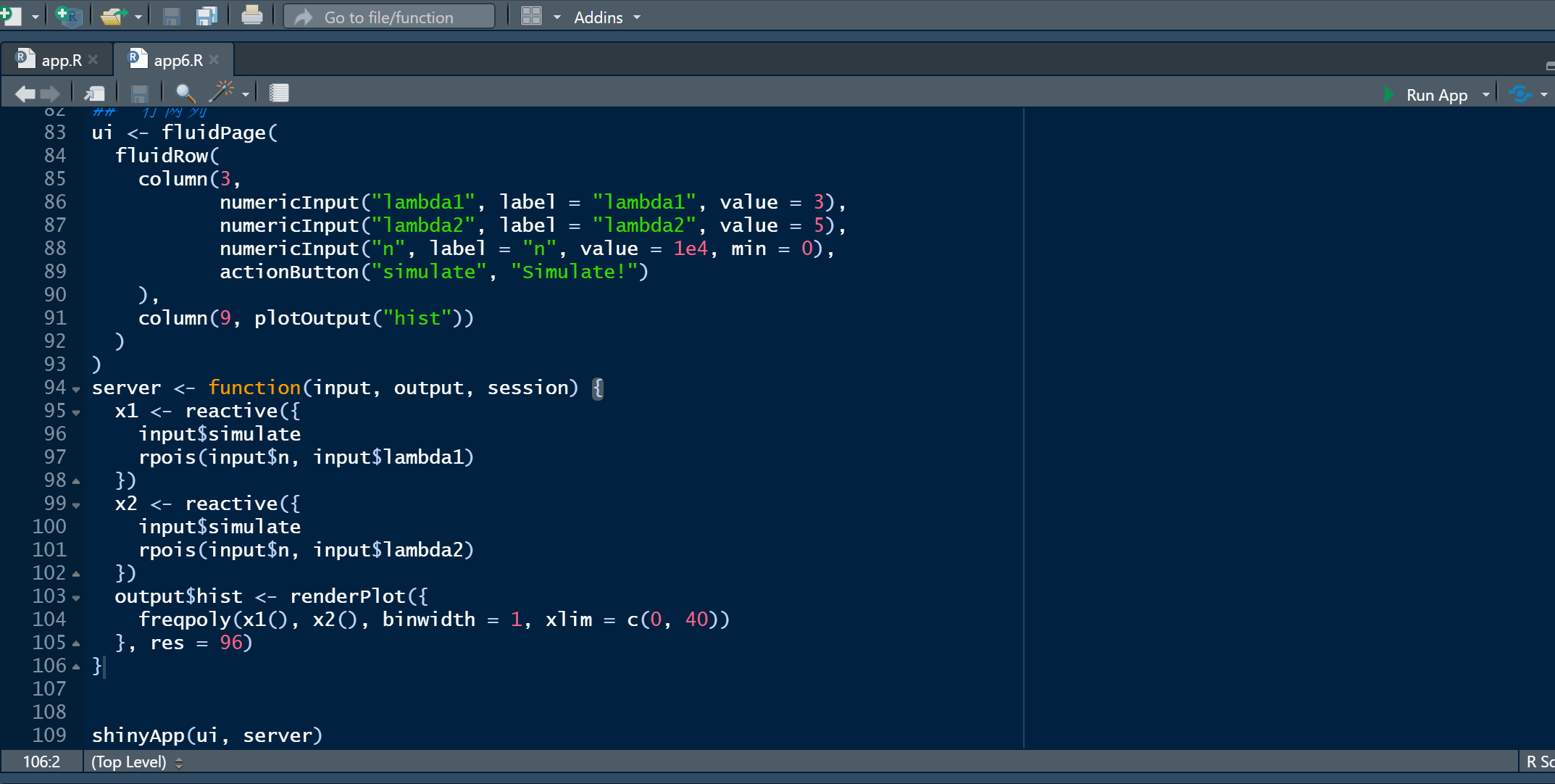Click the show in new window icon

(94, 93)
